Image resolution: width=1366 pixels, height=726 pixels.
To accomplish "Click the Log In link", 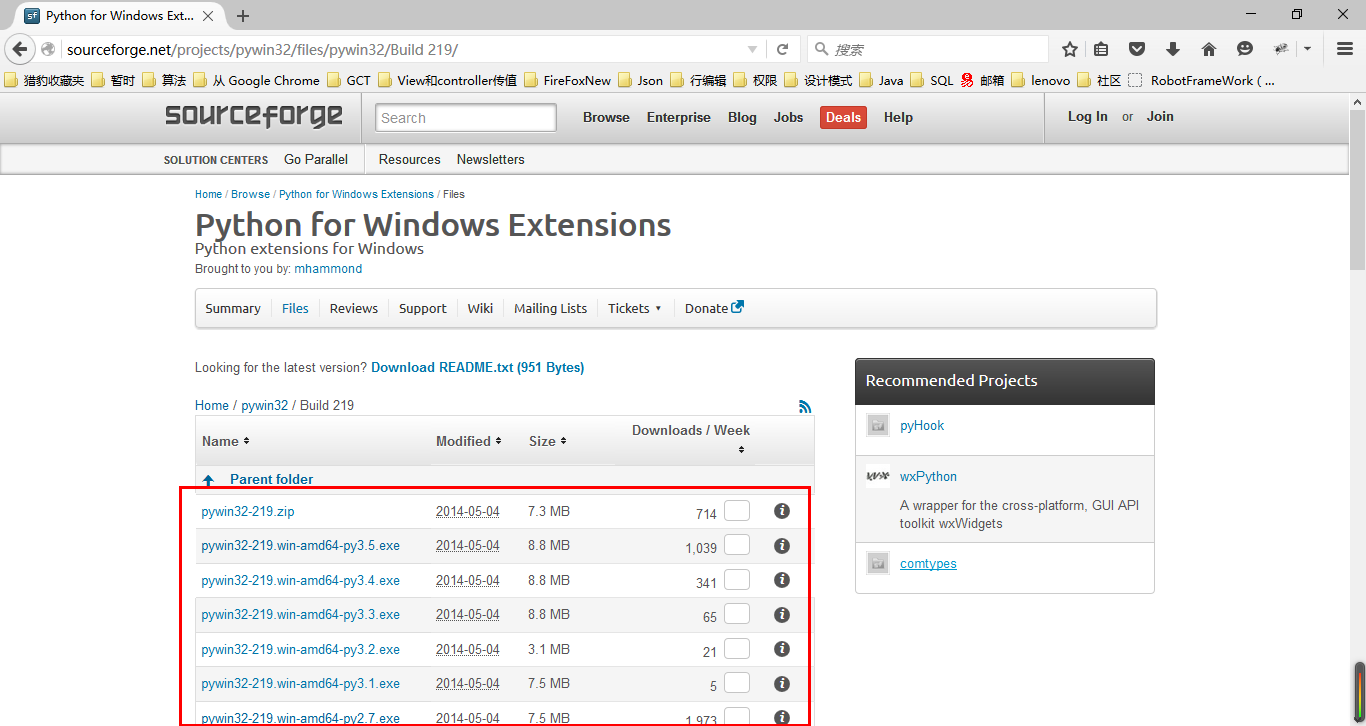I will 1087,116.
